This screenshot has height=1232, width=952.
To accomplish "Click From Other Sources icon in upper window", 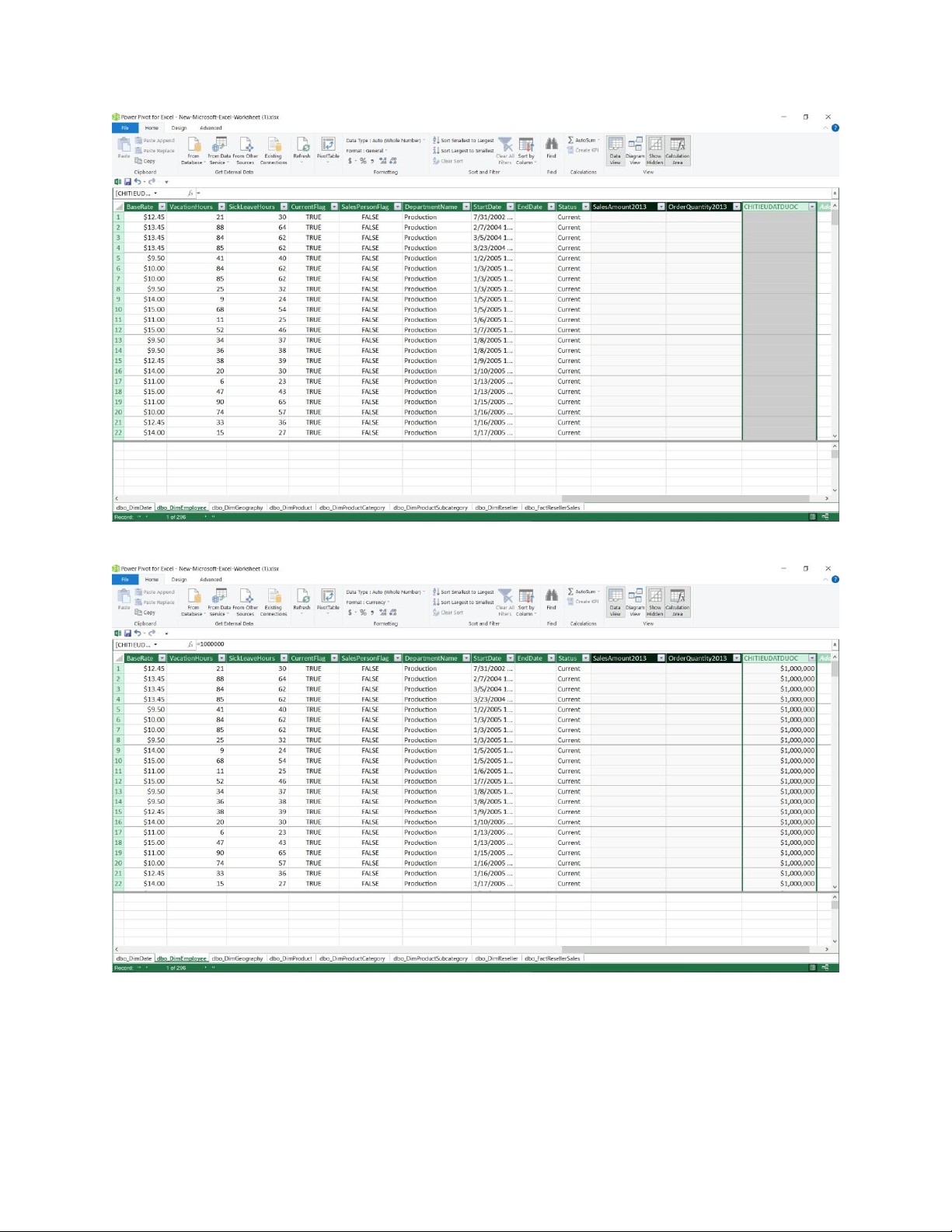I will click(246, 145).
